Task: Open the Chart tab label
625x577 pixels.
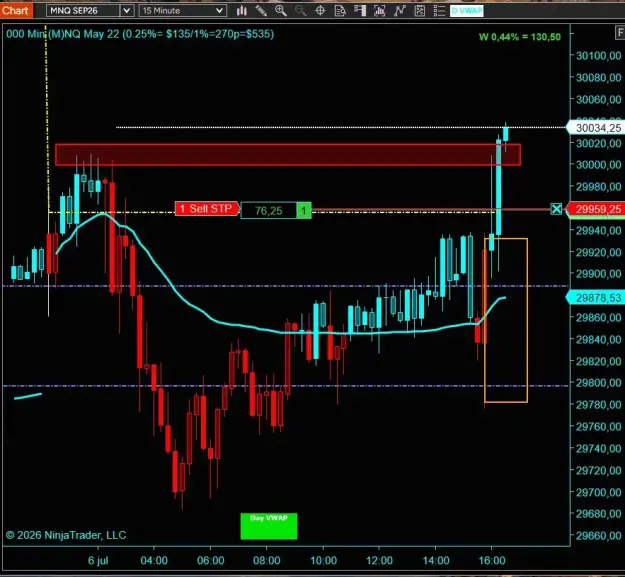Action: coord(16,10)
